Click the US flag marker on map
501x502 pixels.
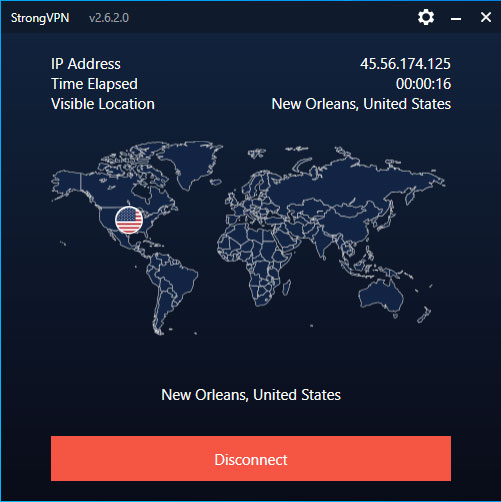(129, 220)
